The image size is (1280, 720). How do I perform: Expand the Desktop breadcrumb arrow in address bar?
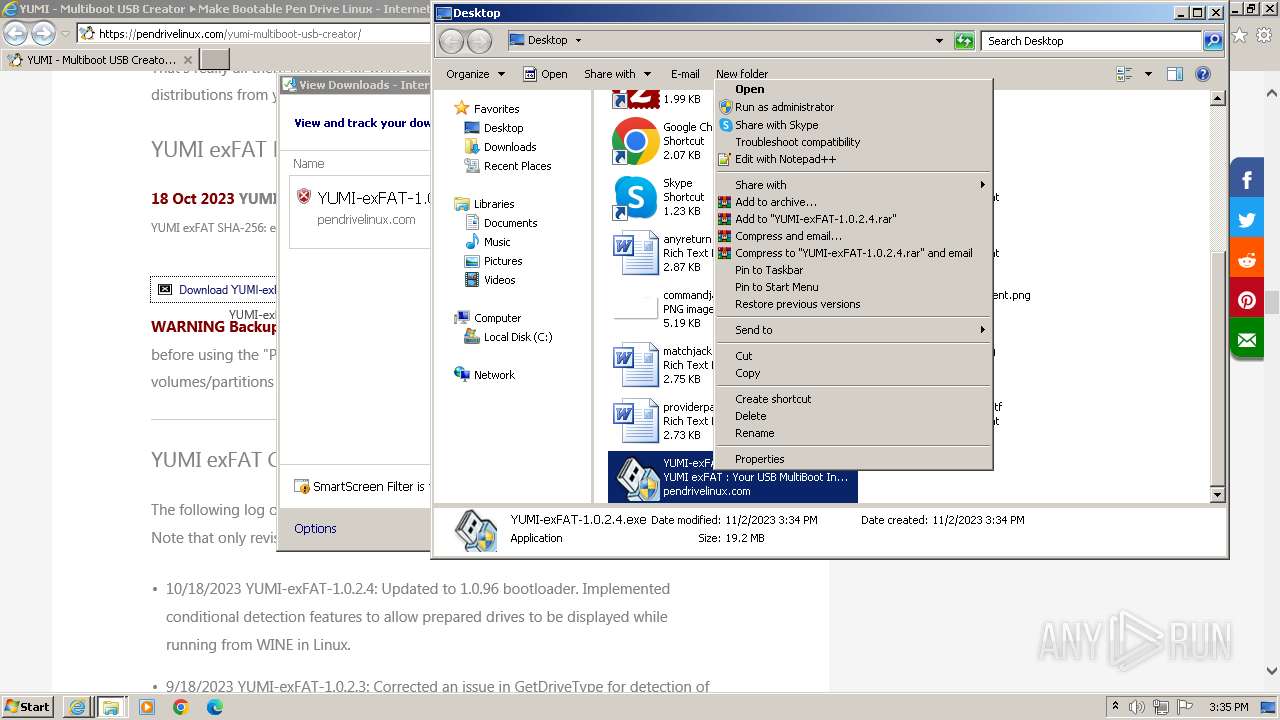[x=578, y=41]
